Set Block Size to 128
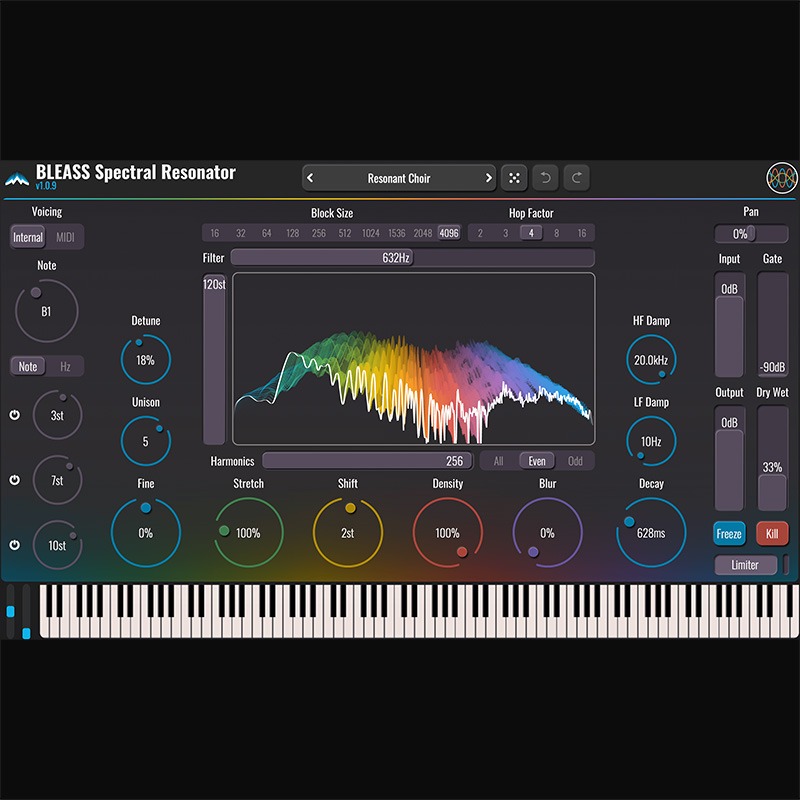Image resolution: width=800 pixels, height=800 pixels. click(x=293, y=233)
